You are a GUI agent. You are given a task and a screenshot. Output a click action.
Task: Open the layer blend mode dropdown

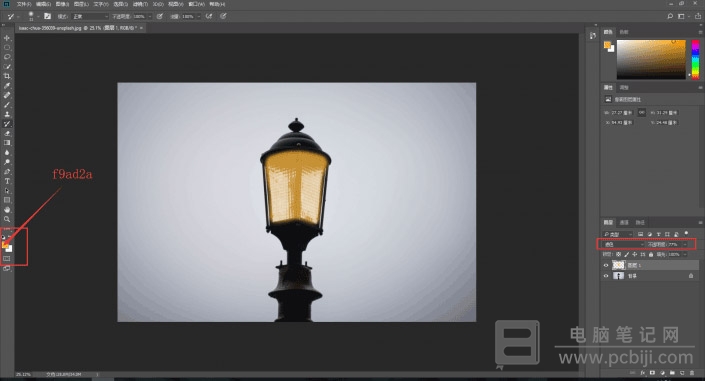[x=623, y=244]
